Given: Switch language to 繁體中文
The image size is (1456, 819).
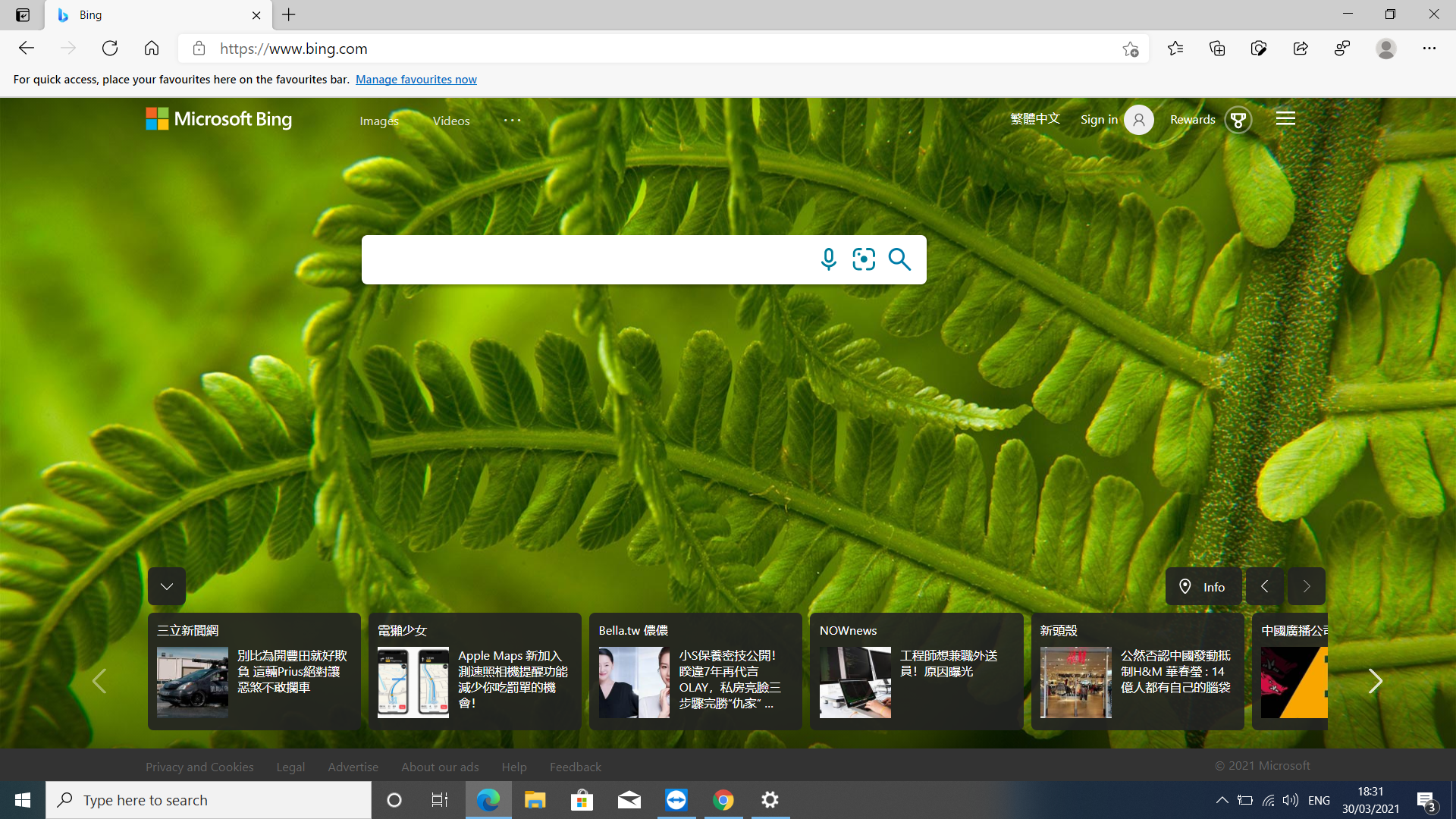Looking at the screenshot, I should click(x=1035, y=119).
